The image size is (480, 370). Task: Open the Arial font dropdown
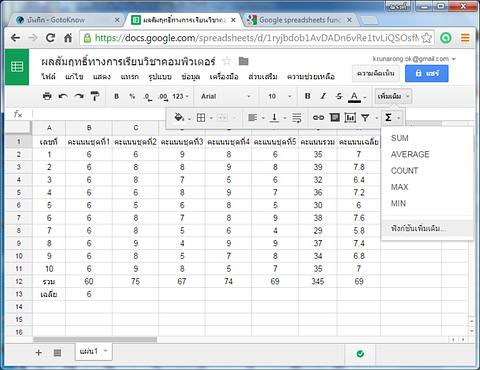pyautogui.click(x=226, y=96)
